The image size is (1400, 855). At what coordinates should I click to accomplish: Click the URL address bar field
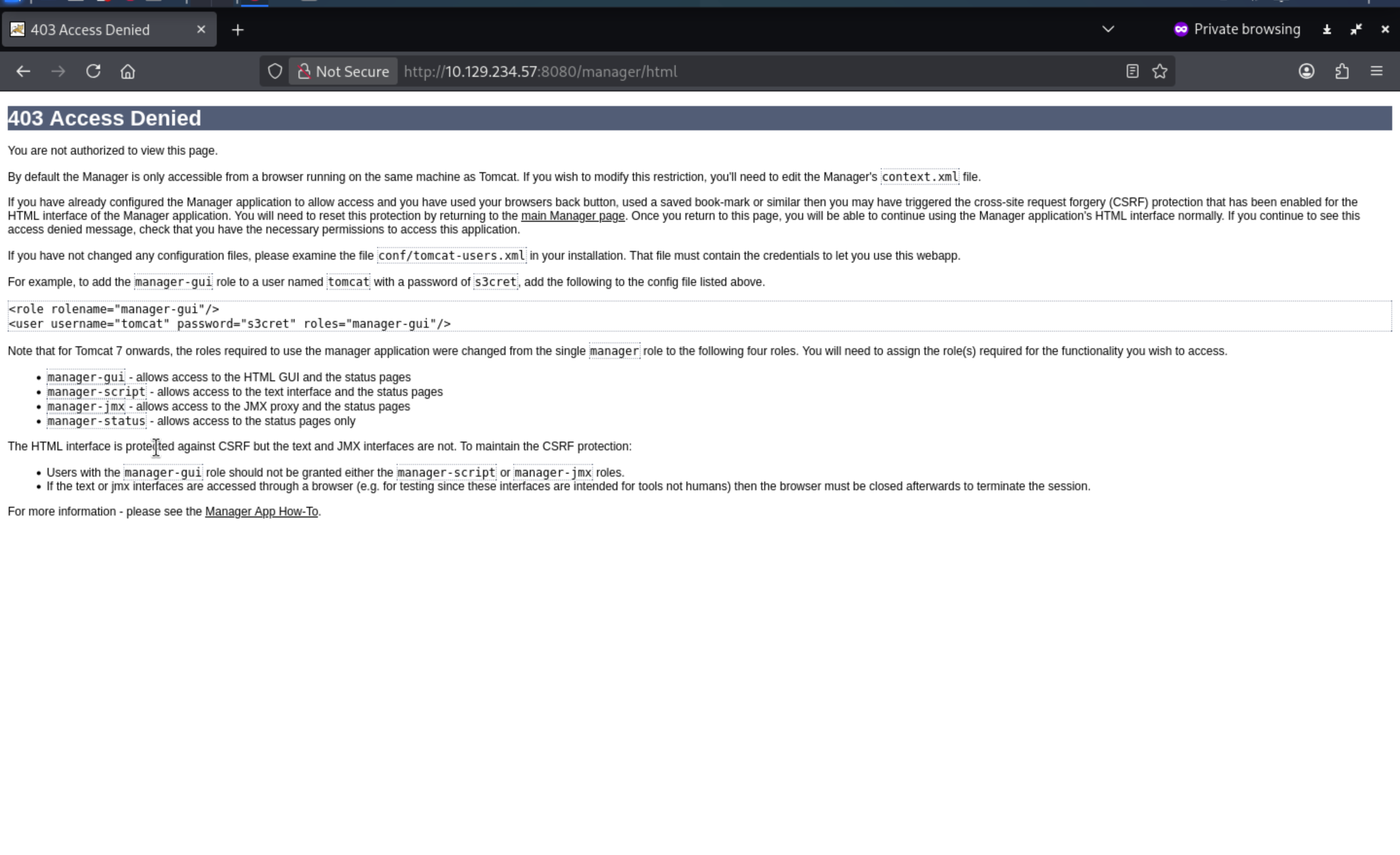[738, 71]
